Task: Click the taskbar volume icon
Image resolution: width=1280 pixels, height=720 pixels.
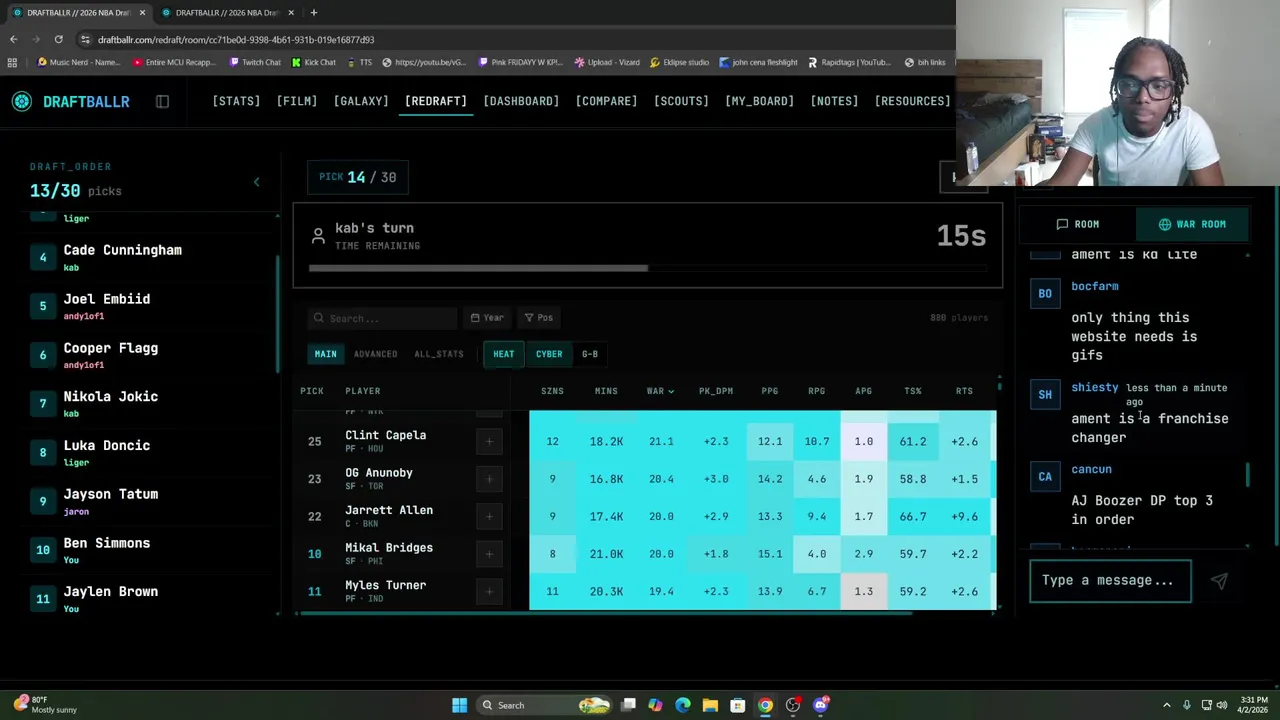Action: (x=1222, y=705)
